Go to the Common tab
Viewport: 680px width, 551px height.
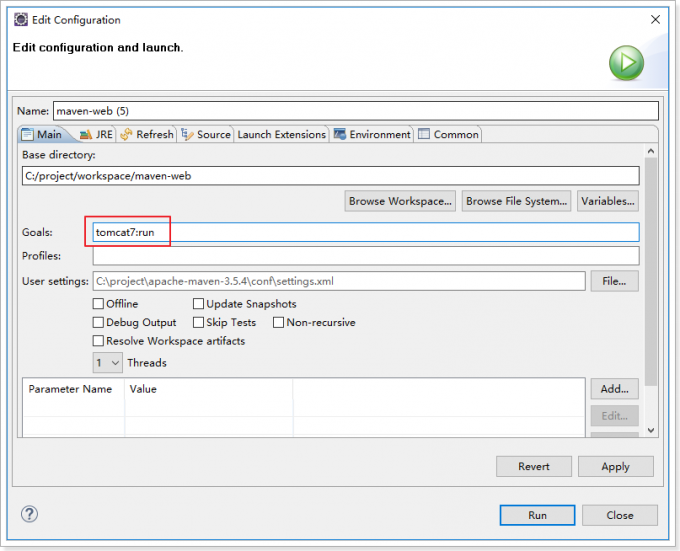[x=448, y=134]
